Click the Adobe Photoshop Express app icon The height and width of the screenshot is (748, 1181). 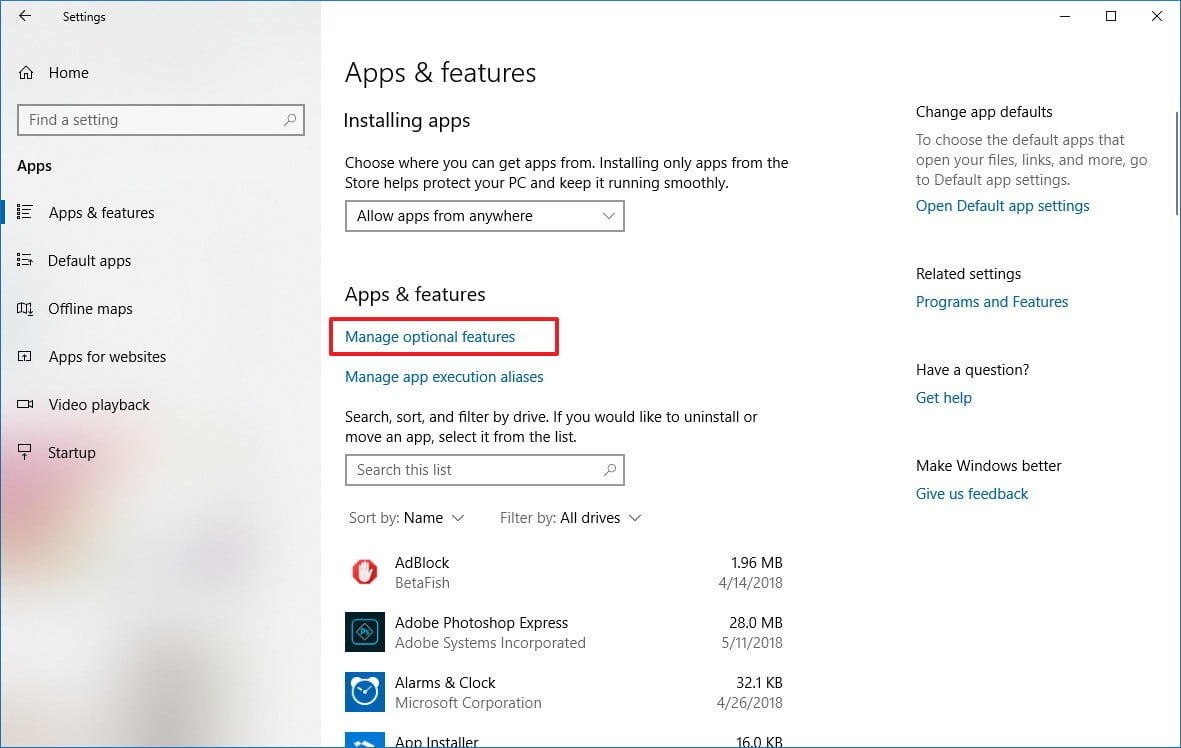click(x=365, y=632)
